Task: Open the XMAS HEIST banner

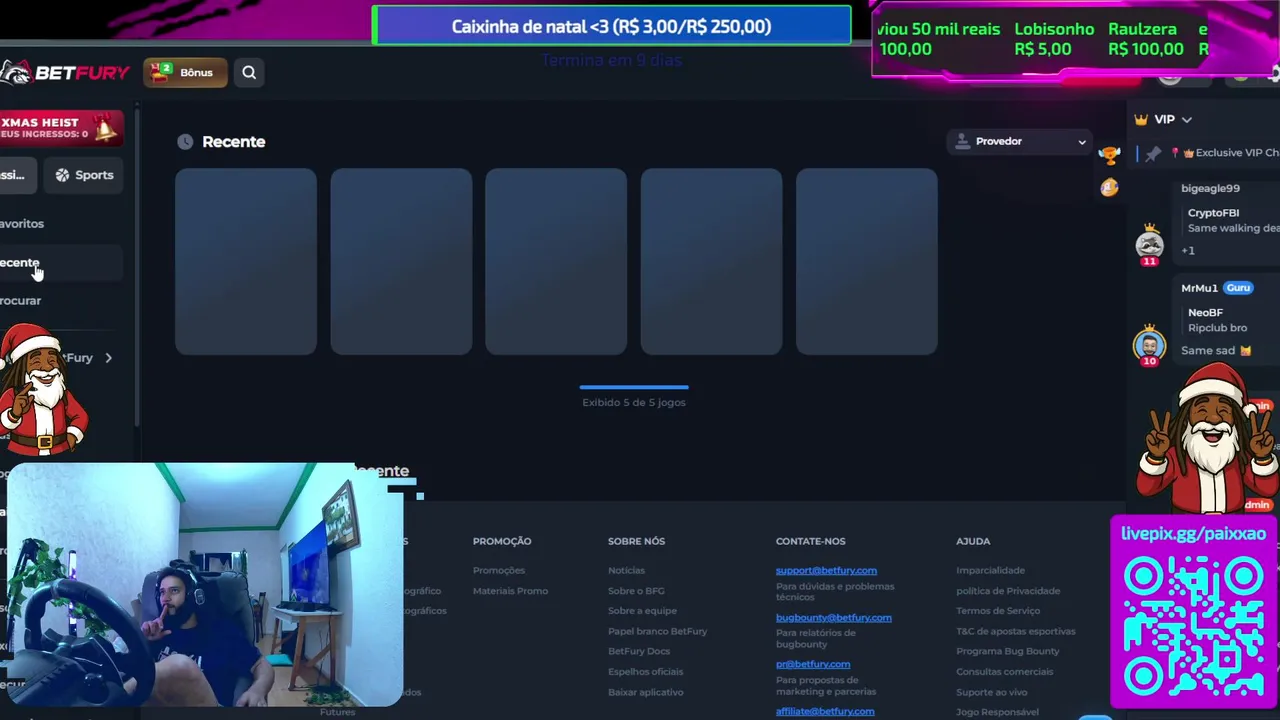Action: 61,128
